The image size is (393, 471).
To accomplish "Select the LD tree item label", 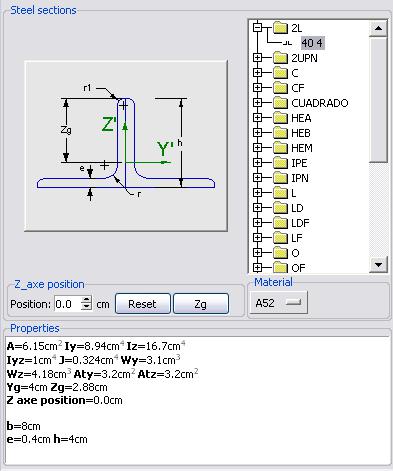I will (297, 208).
